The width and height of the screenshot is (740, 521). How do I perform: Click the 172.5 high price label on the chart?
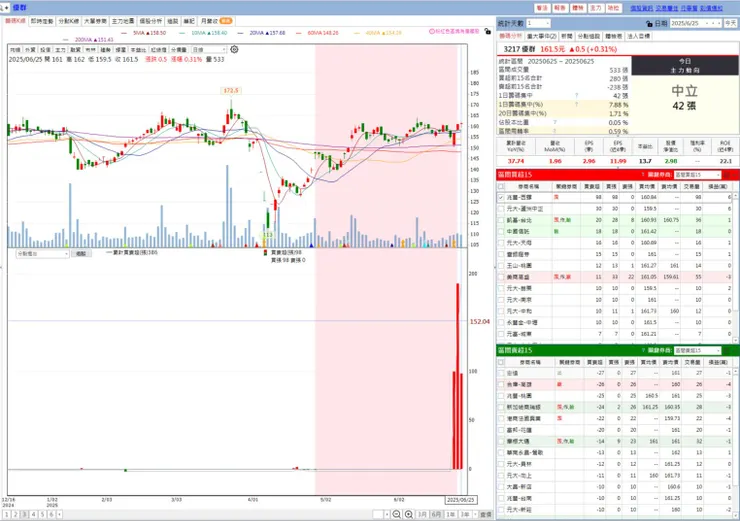(231, 90)
